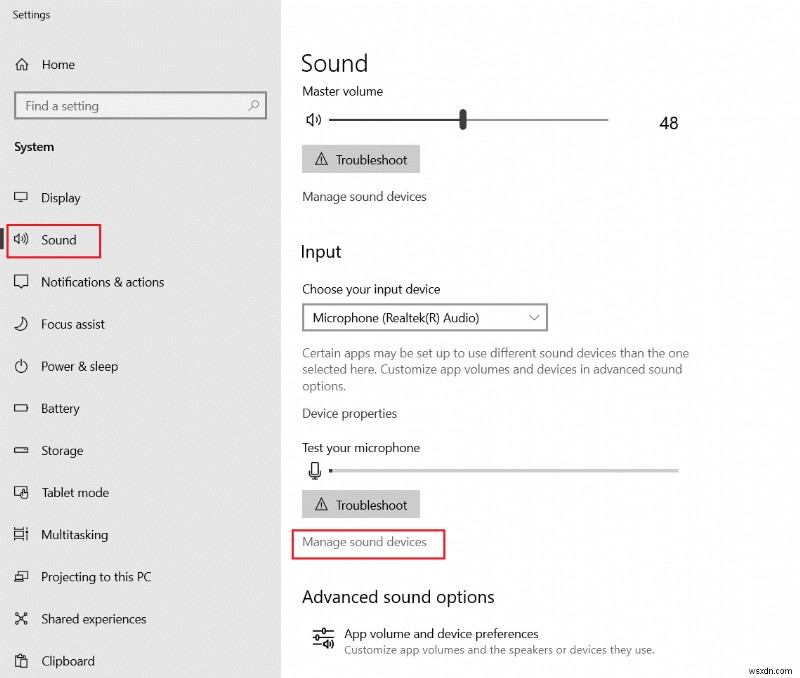Open the Tablet mode icon
This screenshot has width=800, height=678.
[23, 492]
